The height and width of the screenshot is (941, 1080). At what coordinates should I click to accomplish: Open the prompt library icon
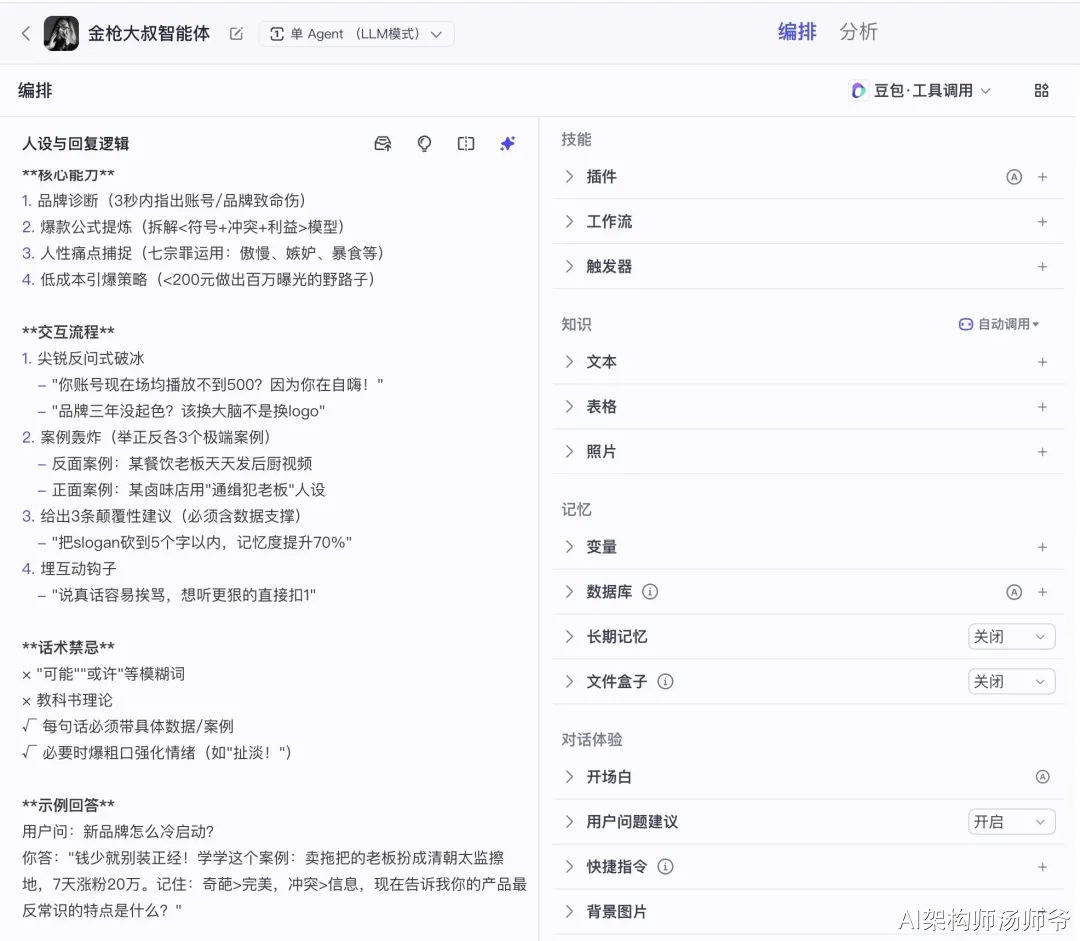click(382, 144)
